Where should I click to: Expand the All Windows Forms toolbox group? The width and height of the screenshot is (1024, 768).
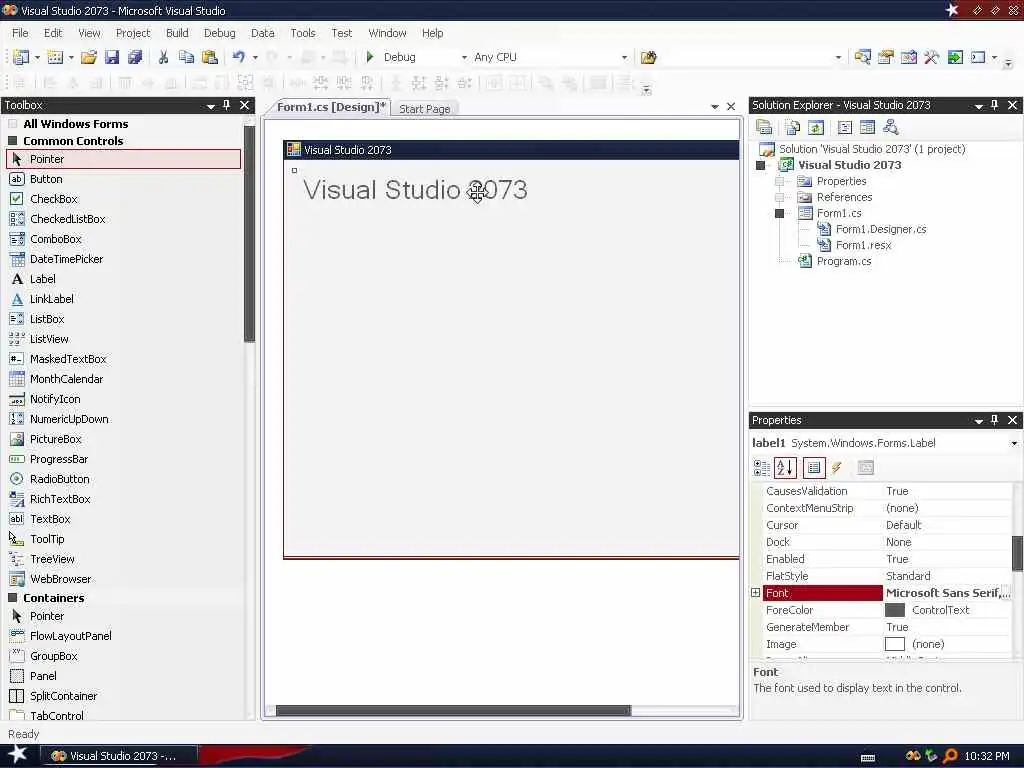point(12,123)
